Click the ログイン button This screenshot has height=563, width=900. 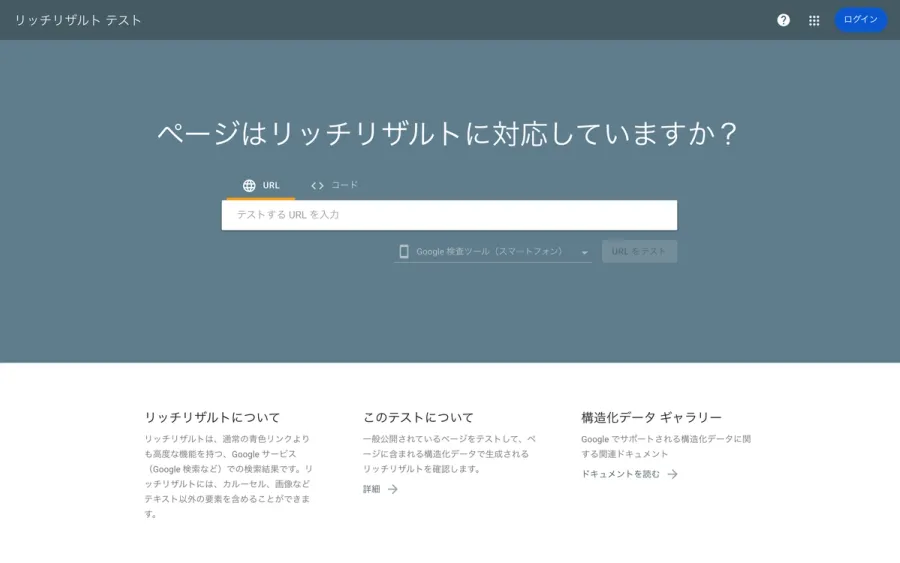click(860, 20)
